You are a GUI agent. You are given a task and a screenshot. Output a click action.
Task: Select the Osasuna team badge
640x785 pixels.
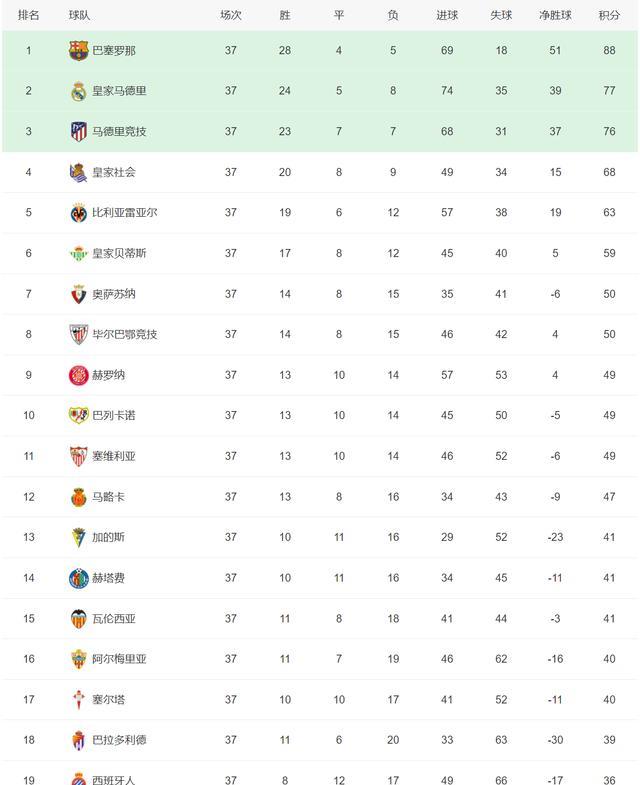click(x=79, y=294)
